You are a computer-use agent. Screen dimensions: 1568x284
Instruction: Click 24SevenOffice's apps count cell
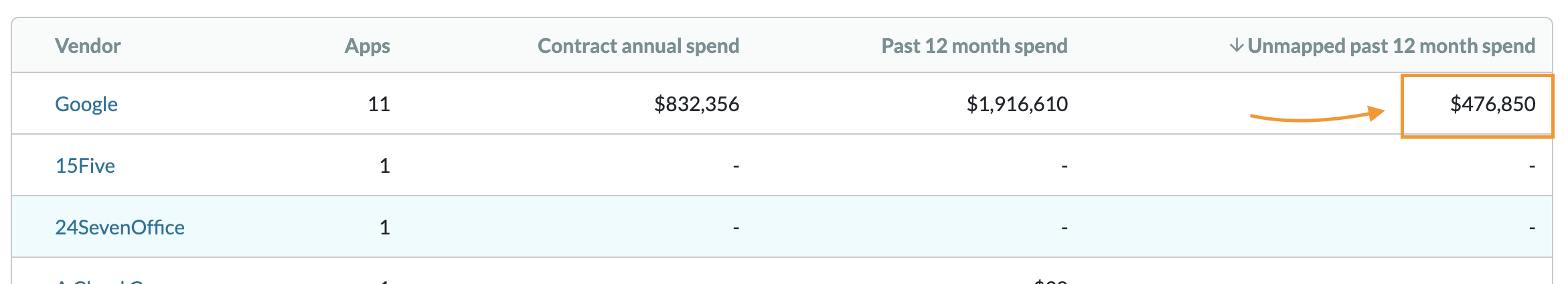384,227
